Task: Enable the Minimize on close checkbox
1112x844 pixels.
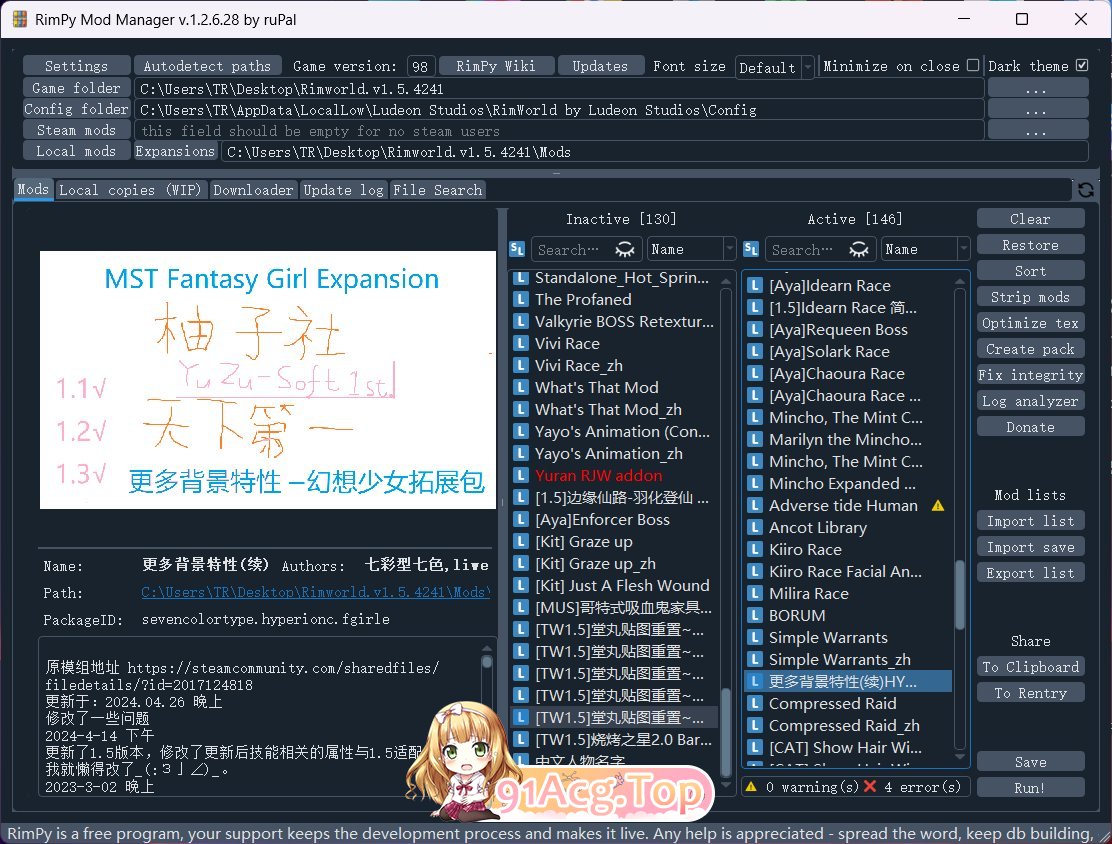Action: [972, 66]
